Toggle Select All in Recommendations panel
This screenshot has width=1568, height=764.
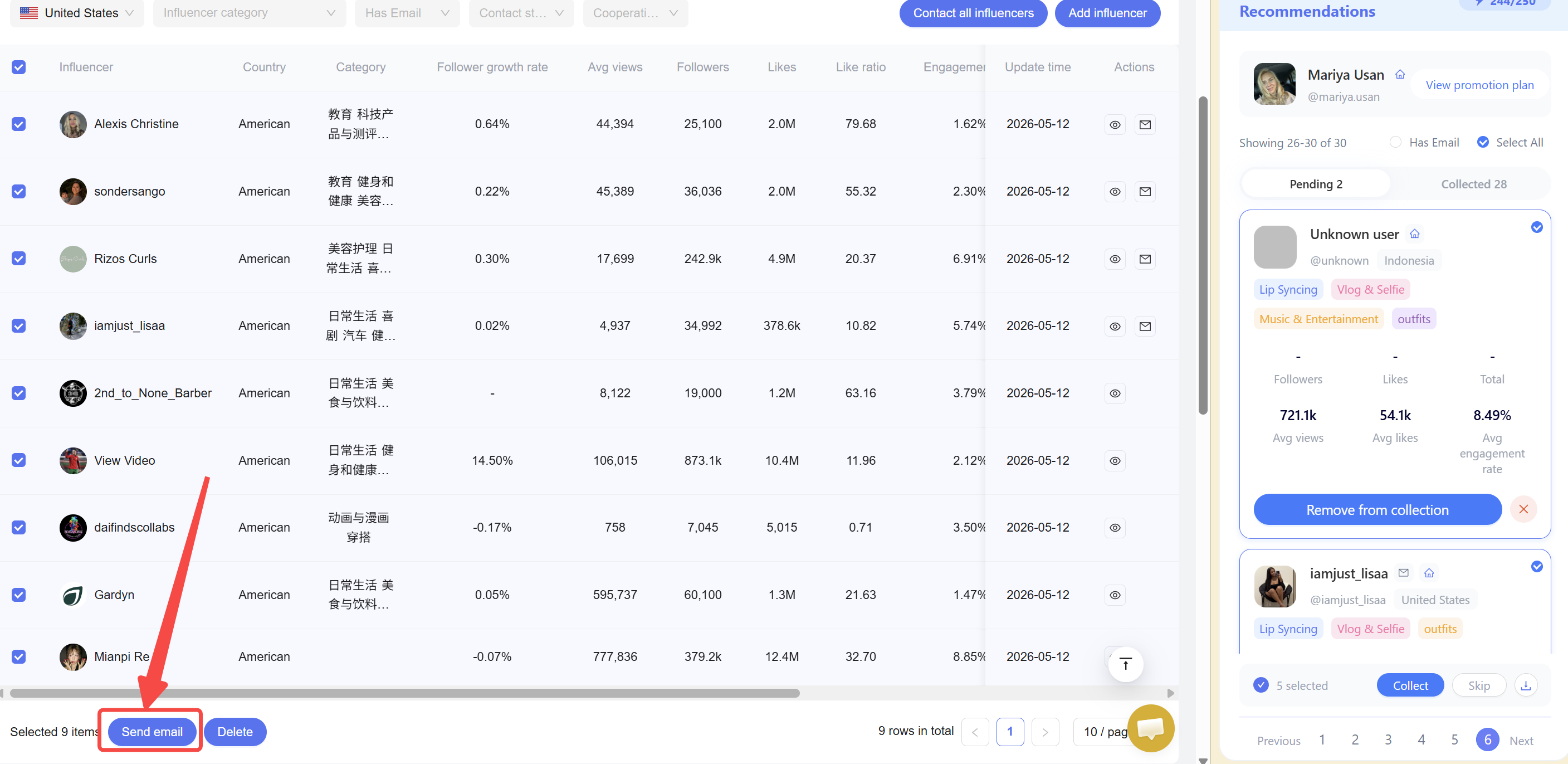(1483, 142)
